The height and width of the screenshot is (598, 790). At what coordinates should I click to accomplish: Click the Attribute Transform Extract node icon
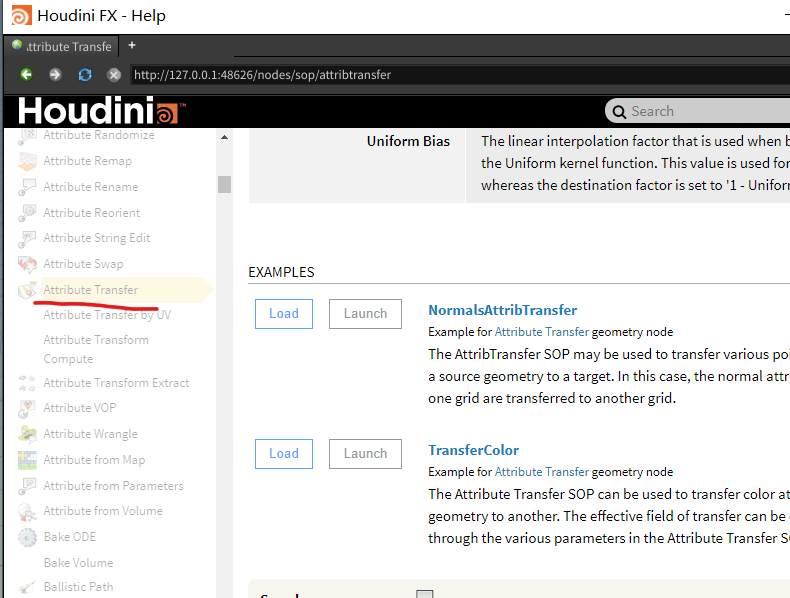point(27,383)
